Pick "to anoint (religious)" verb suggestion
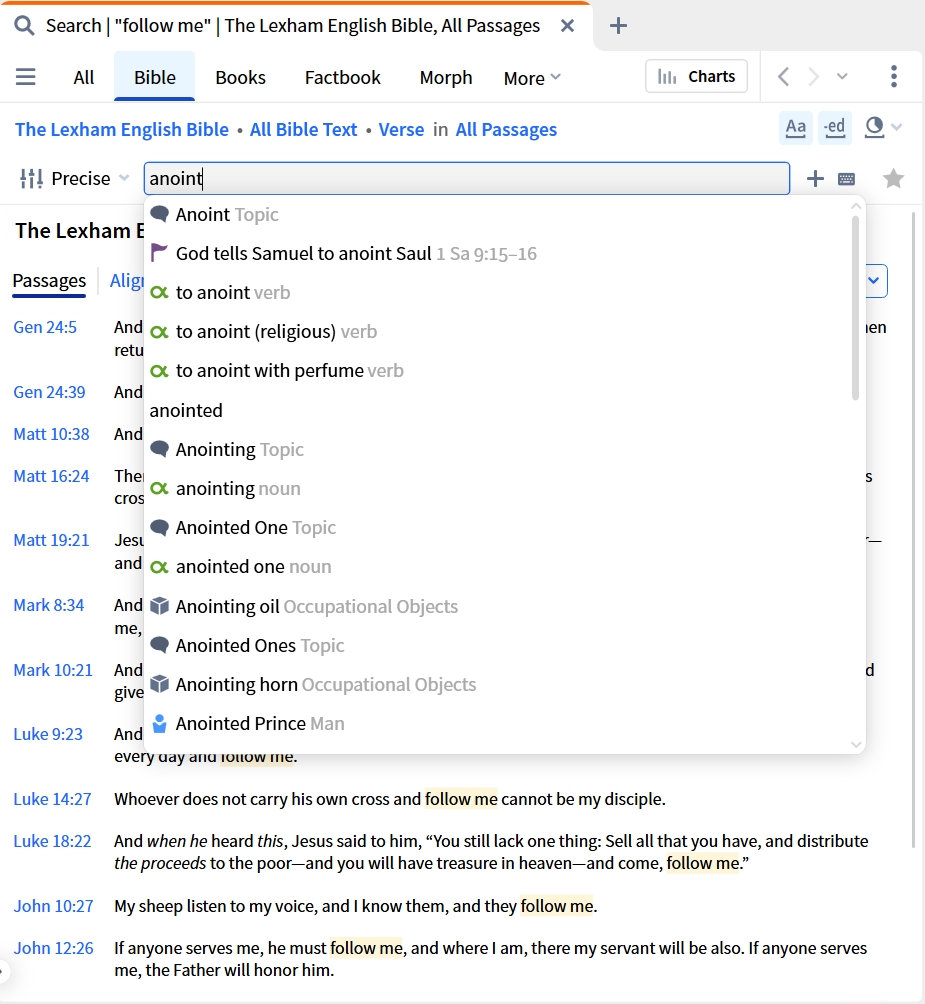The image size is (925, 1004). pyautogui.click(x=499, y=332)
